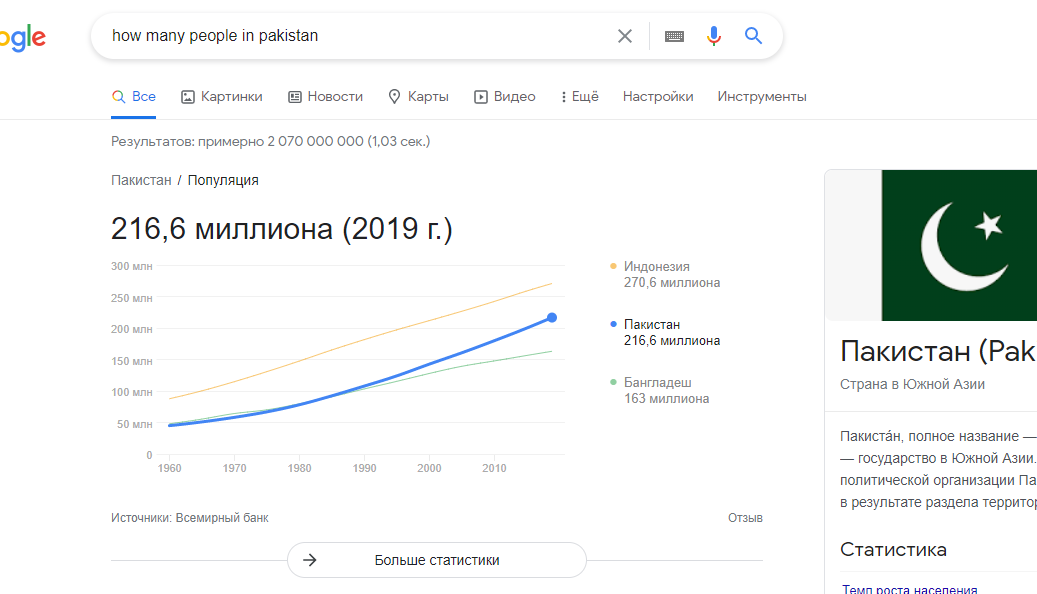Click Бангладеш legend entry with green dot

[x=657, y=383]
